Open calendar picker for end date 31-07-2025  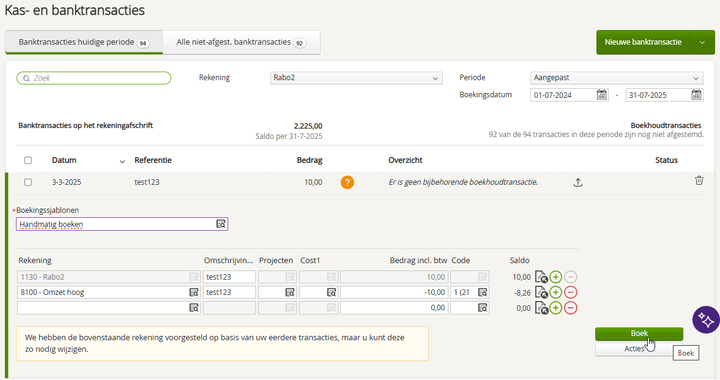pos(697,95)
